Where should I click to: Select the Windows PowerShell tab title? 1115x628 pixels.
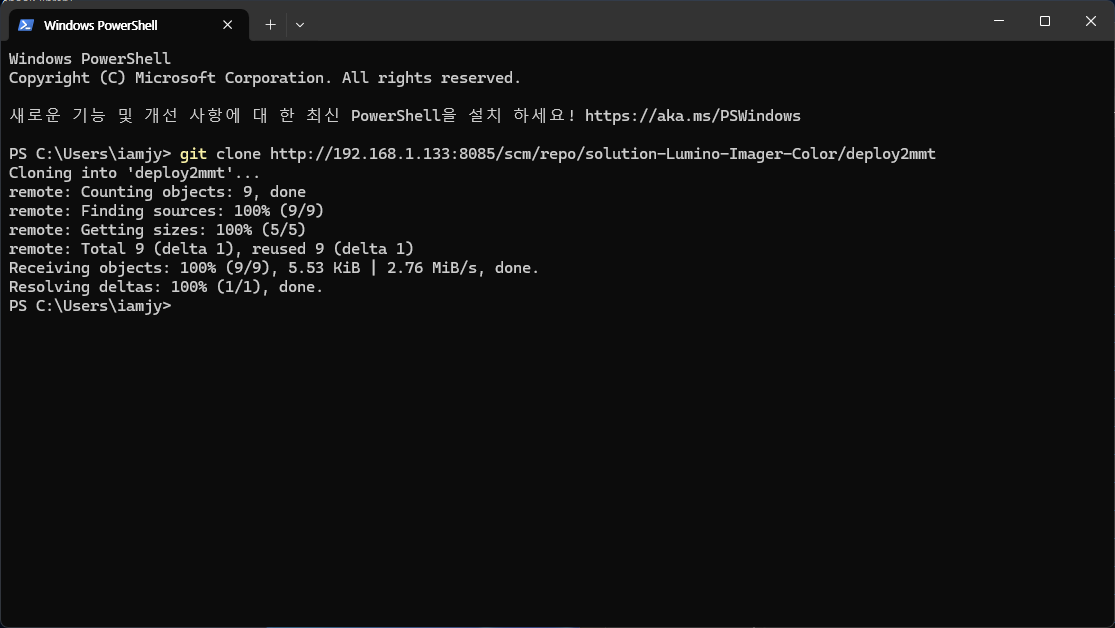point(100,25)
